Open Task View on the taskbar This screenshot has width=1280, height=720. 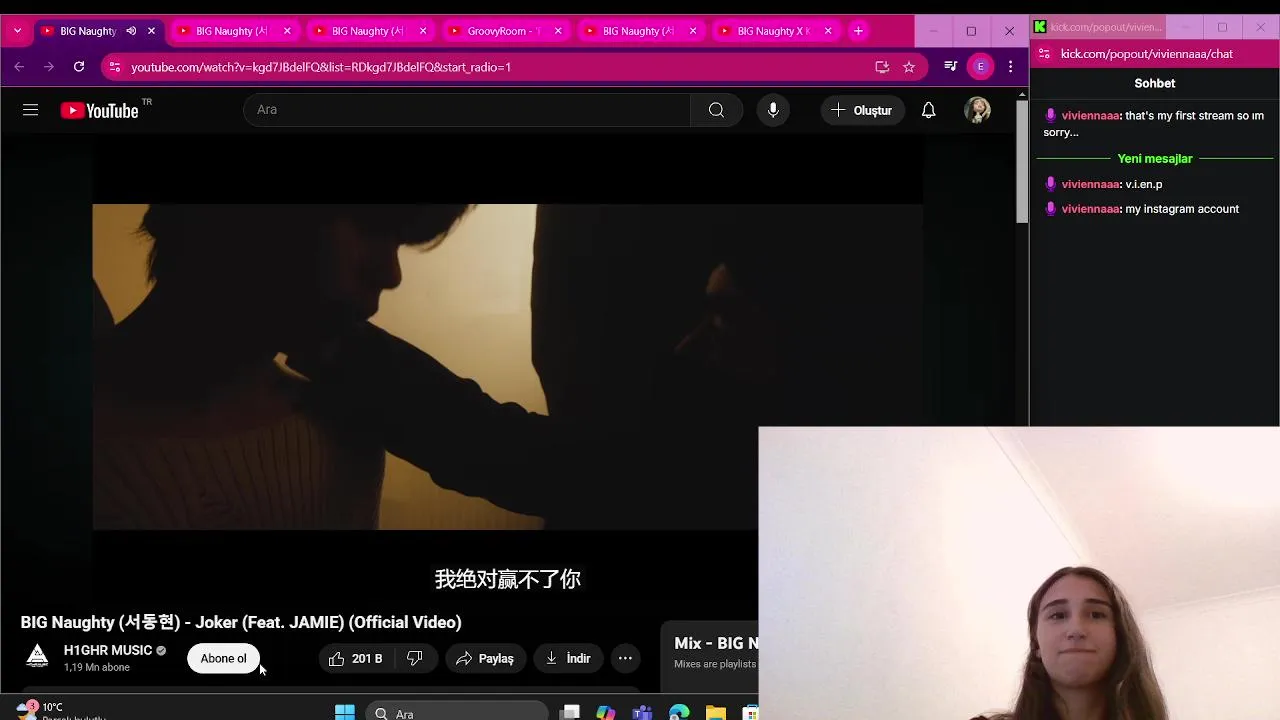click(570, 713)
